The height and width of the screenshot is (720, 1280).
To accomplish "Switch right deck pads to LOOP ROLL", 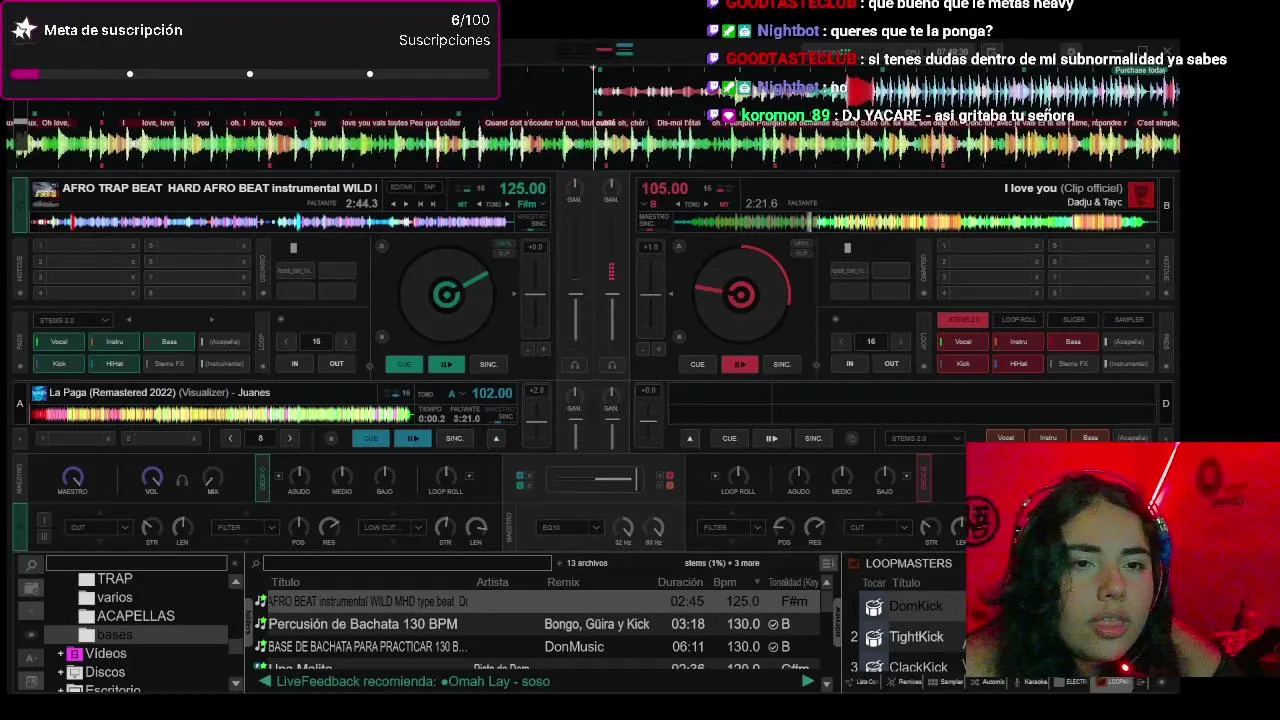I will (1018, 320).
